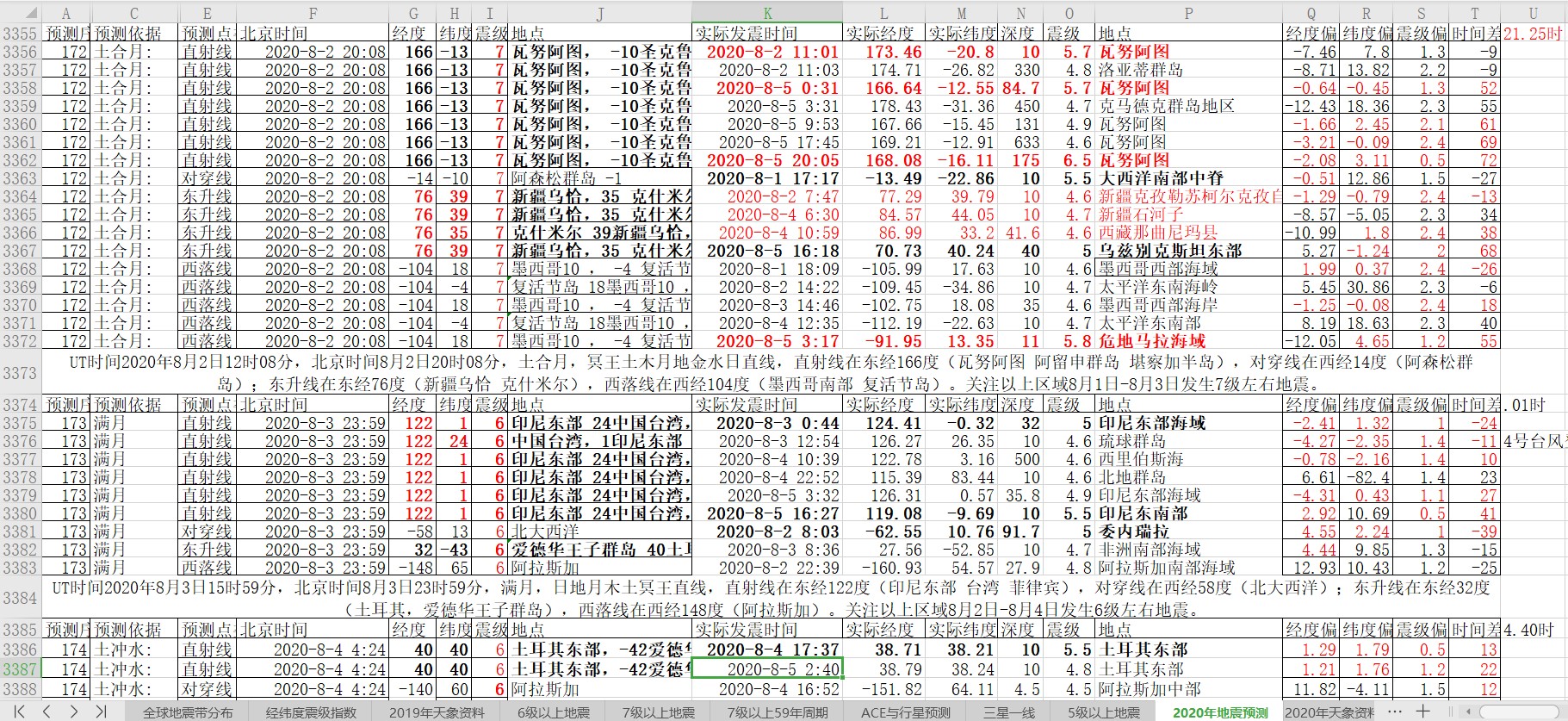
Task: Select row header 3384
Action: (x=20, y=598)
